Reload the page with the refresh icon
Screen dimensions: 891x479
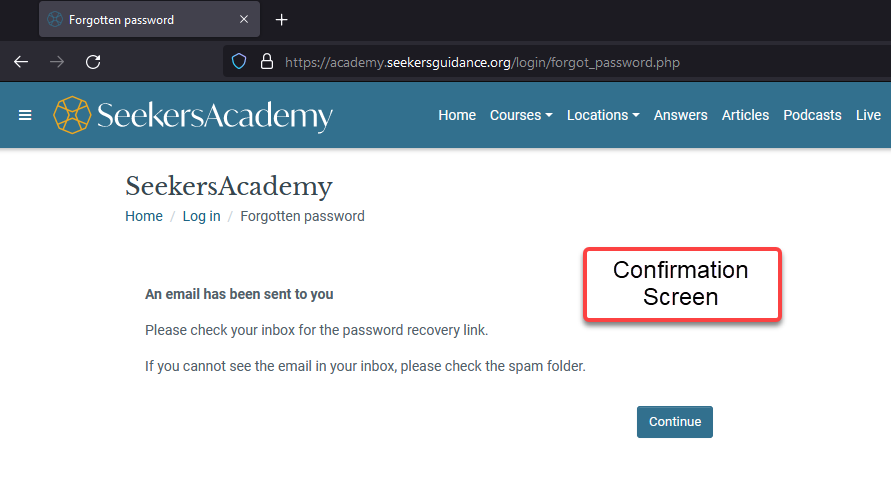93,62
